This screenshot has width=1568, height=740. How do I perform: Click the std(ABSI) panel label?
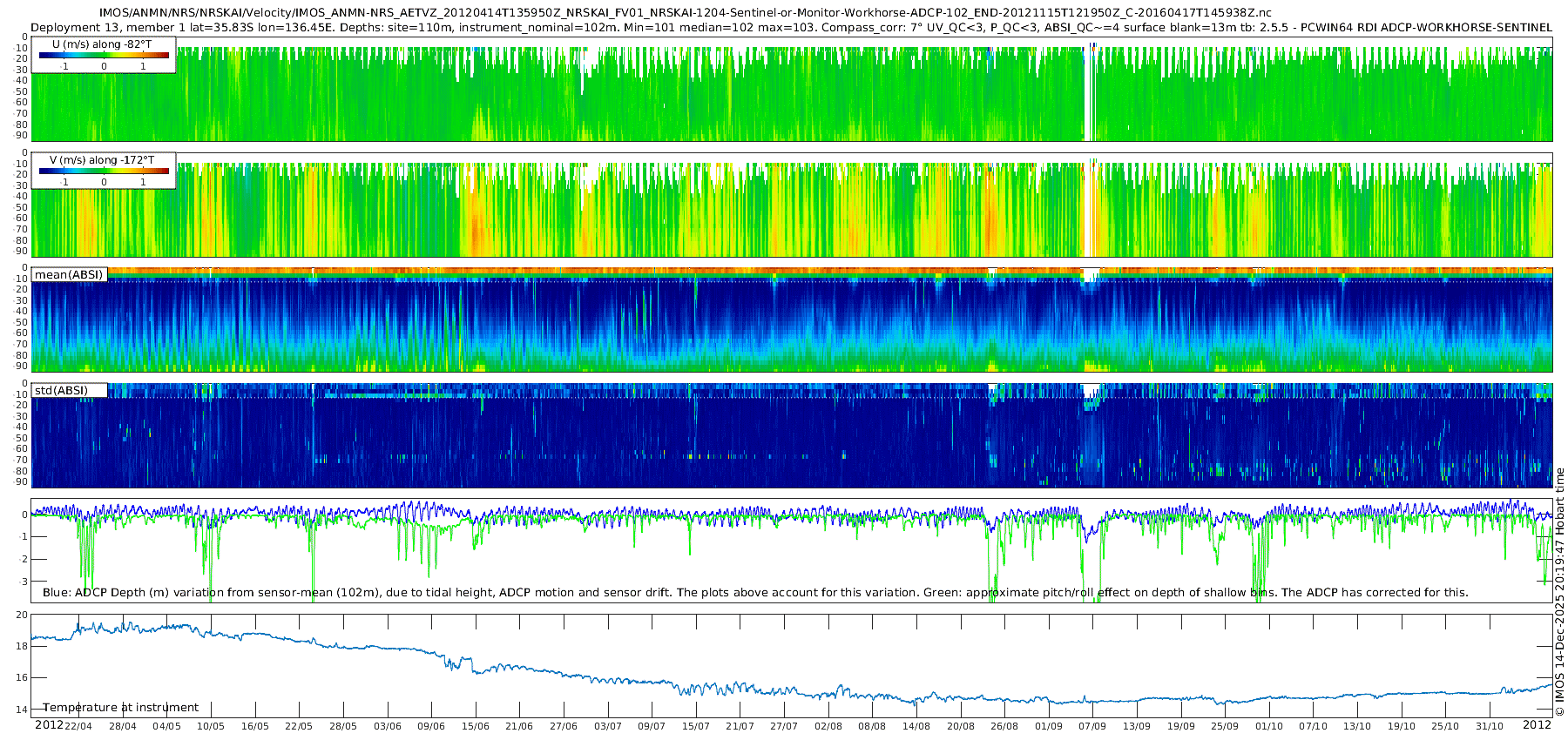tap(61, 390)
